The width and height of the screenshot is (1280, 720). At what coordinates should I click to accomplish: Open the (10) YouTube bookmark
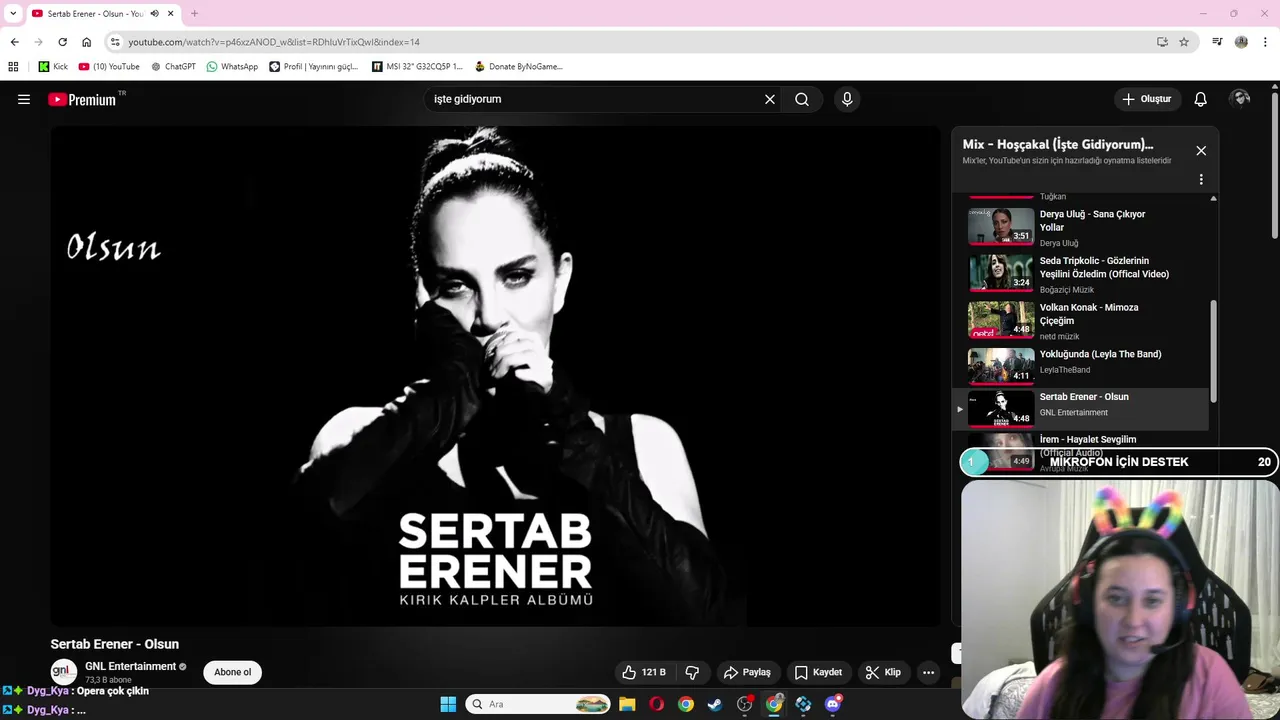(109, 67)
